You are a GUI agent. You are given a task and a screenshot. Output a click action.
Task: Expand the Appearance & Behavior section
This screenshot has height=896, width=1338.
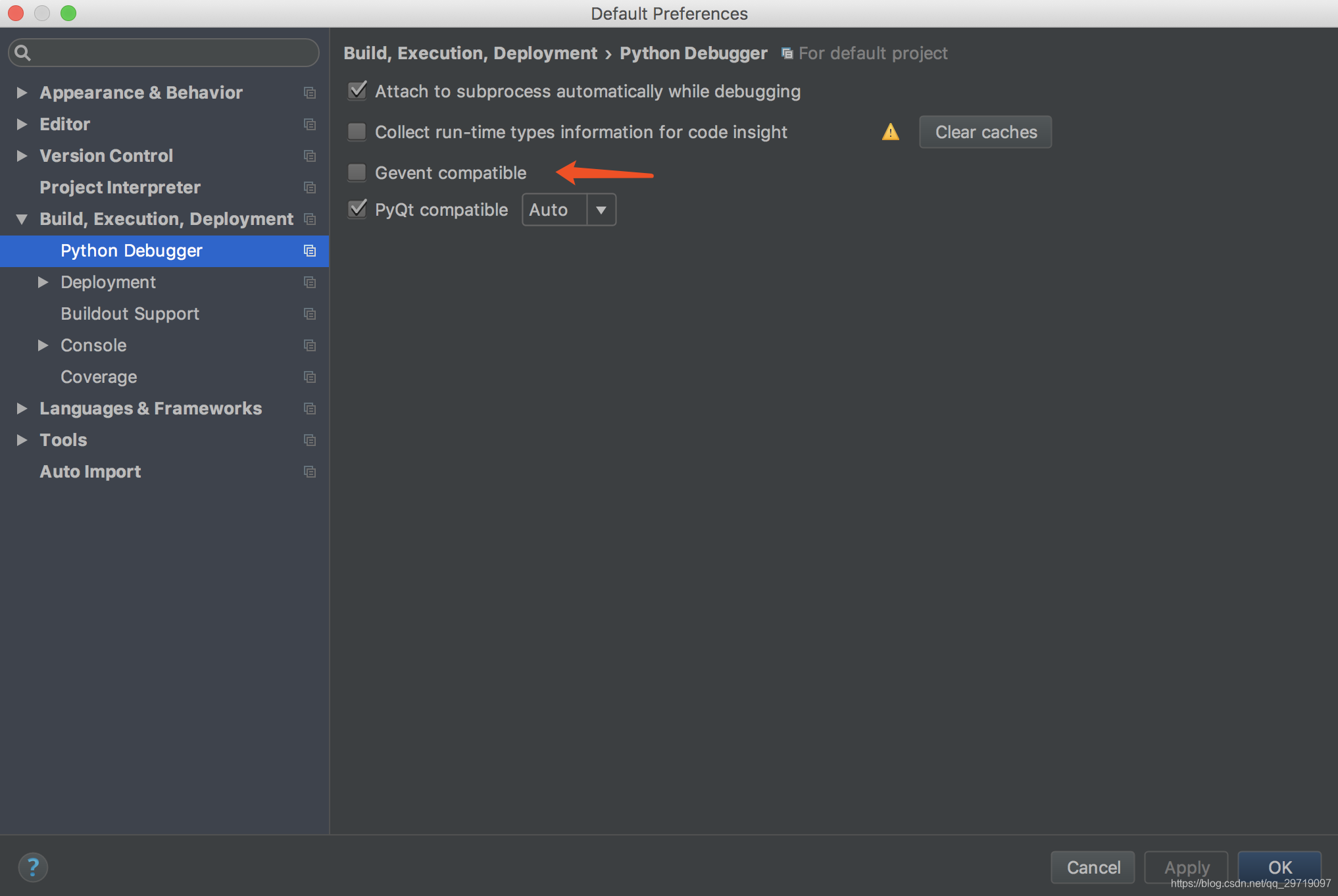(x=21, y=92)
